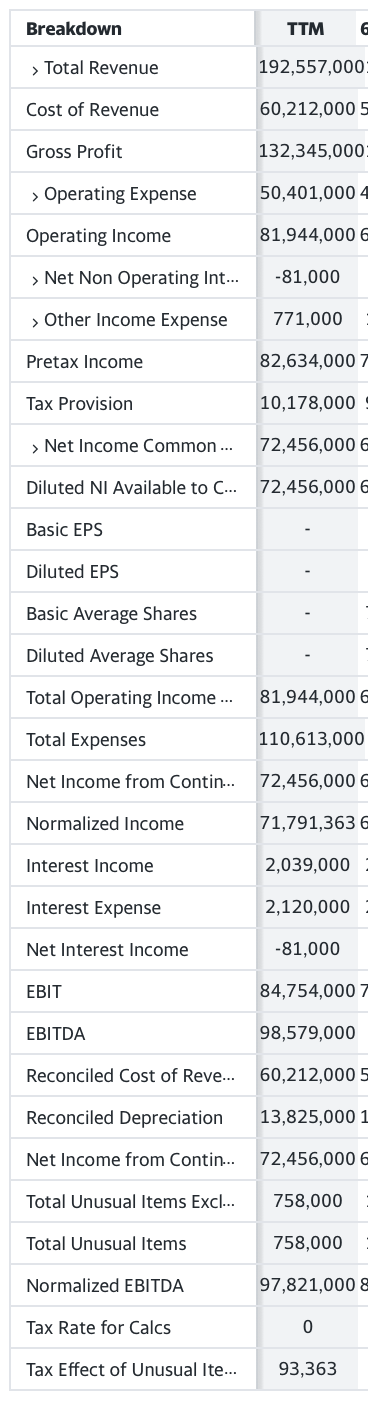The height and width of the screenshot is (1410, 368).
Task: Select TTM value 97,821,000
Action: click(307, 1286)
